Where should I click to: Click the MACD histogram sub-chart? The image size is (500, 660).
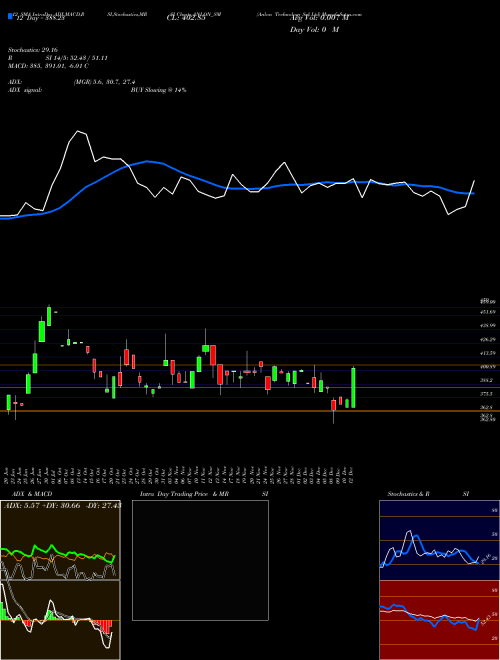point(60,620)
